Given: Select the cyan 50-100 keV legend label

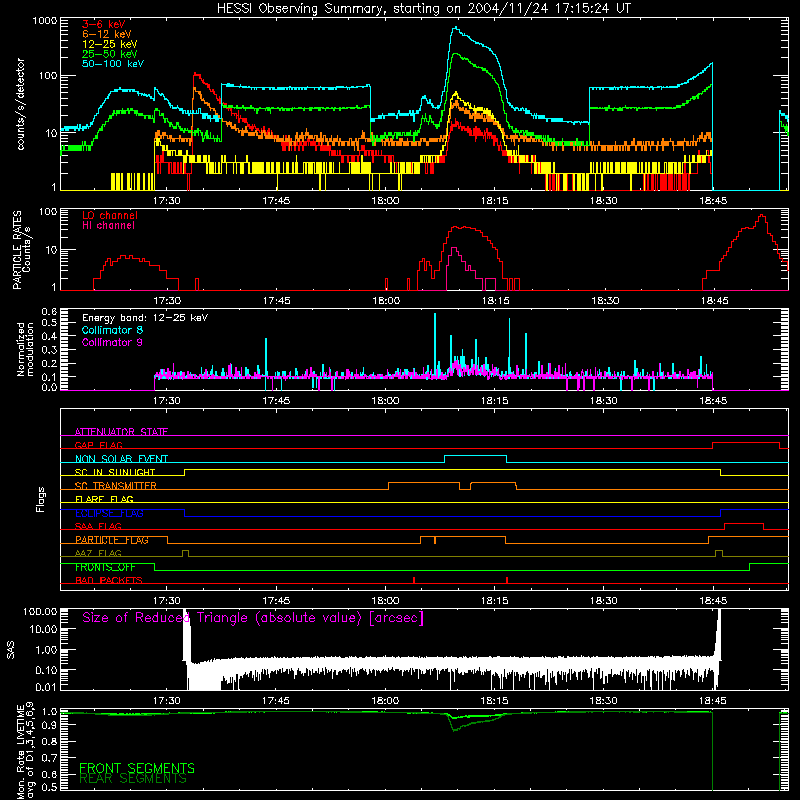Looking at the screenshot, I should click(113, 64).
